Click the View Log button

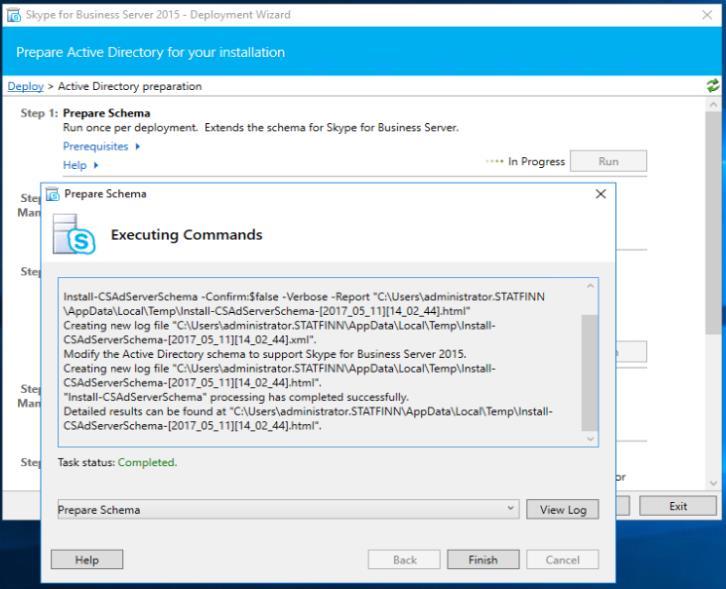563,509
